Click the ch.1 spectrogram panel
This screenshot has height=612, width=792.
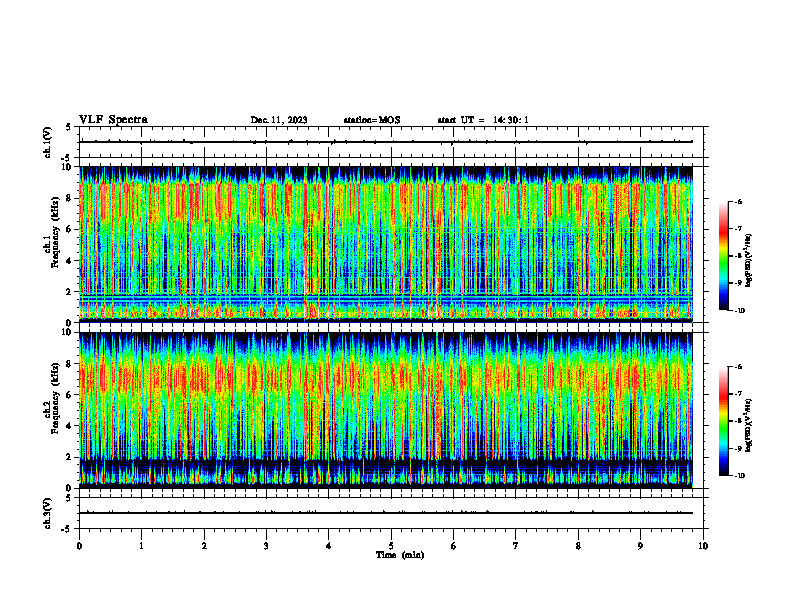click(386, 244)
